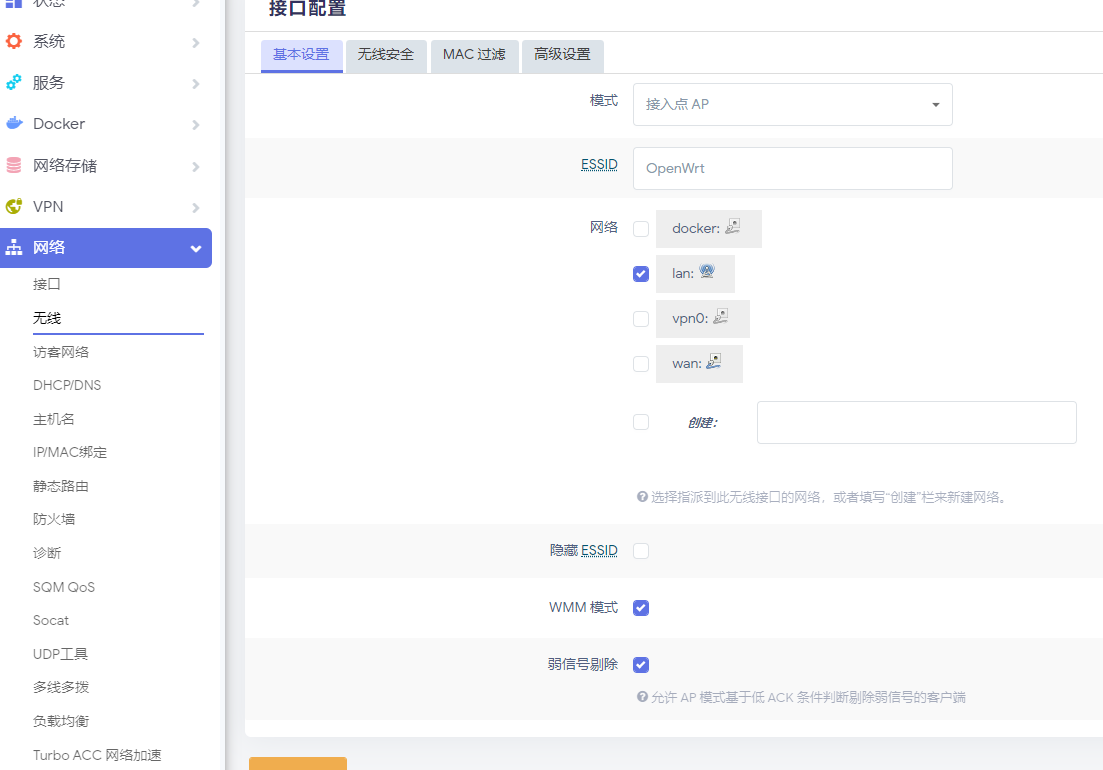Expand the Docker sidebar menu chevron

point(196,125)
